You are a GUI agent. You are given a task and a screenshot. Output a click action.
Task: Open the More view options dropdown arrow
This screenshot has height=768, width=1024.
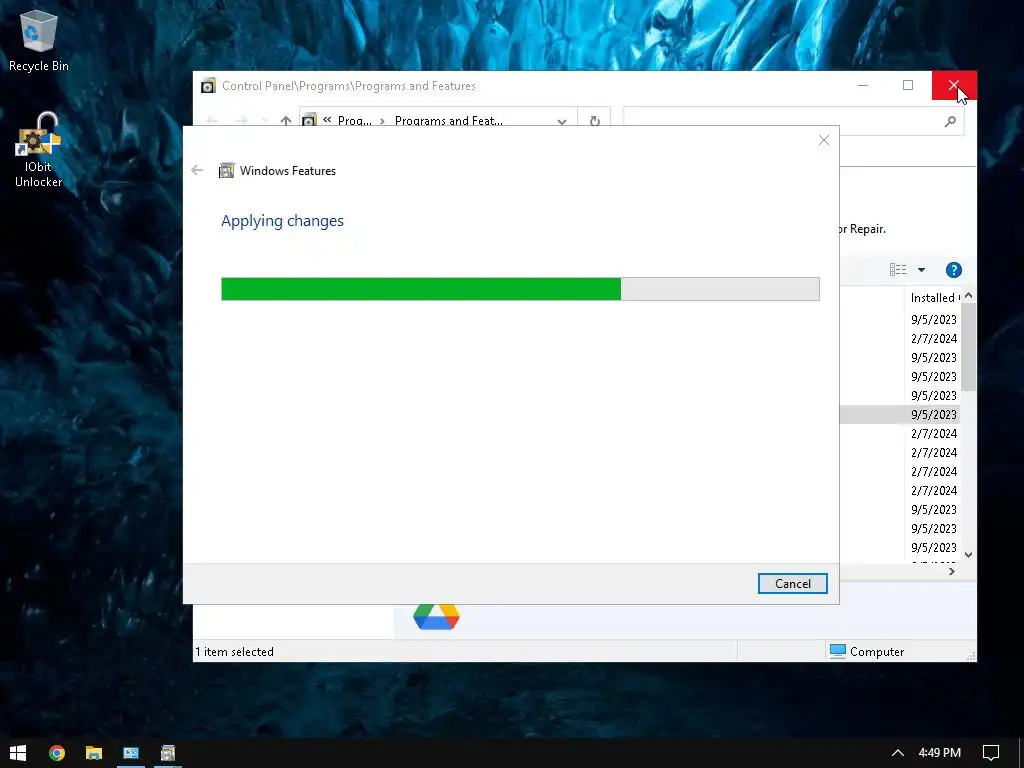coord(921,270)
